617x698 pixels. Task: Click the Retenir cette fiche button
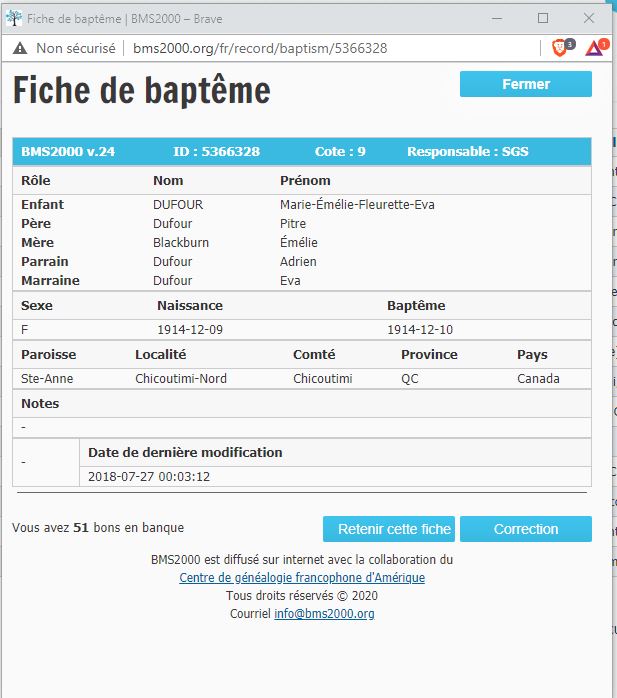tap(389, 529)
